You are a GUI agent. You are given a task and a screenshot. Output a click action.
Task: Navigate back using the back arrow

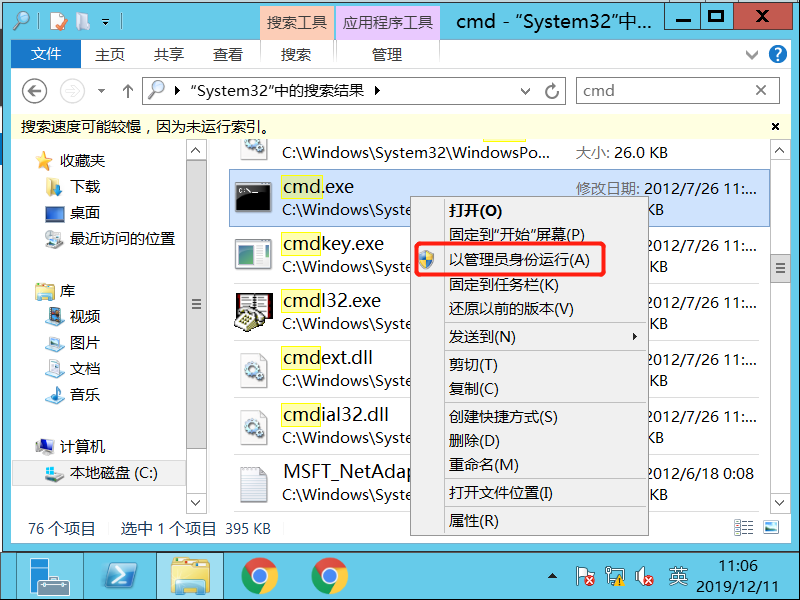33,90
